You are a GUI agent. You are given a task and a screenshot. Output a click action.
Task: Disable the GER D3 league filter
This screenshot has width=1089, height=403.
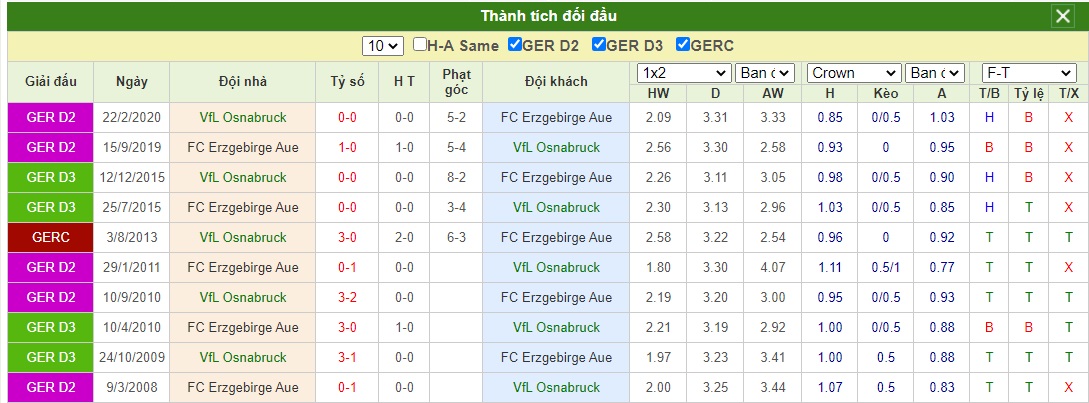pos(599,44)
